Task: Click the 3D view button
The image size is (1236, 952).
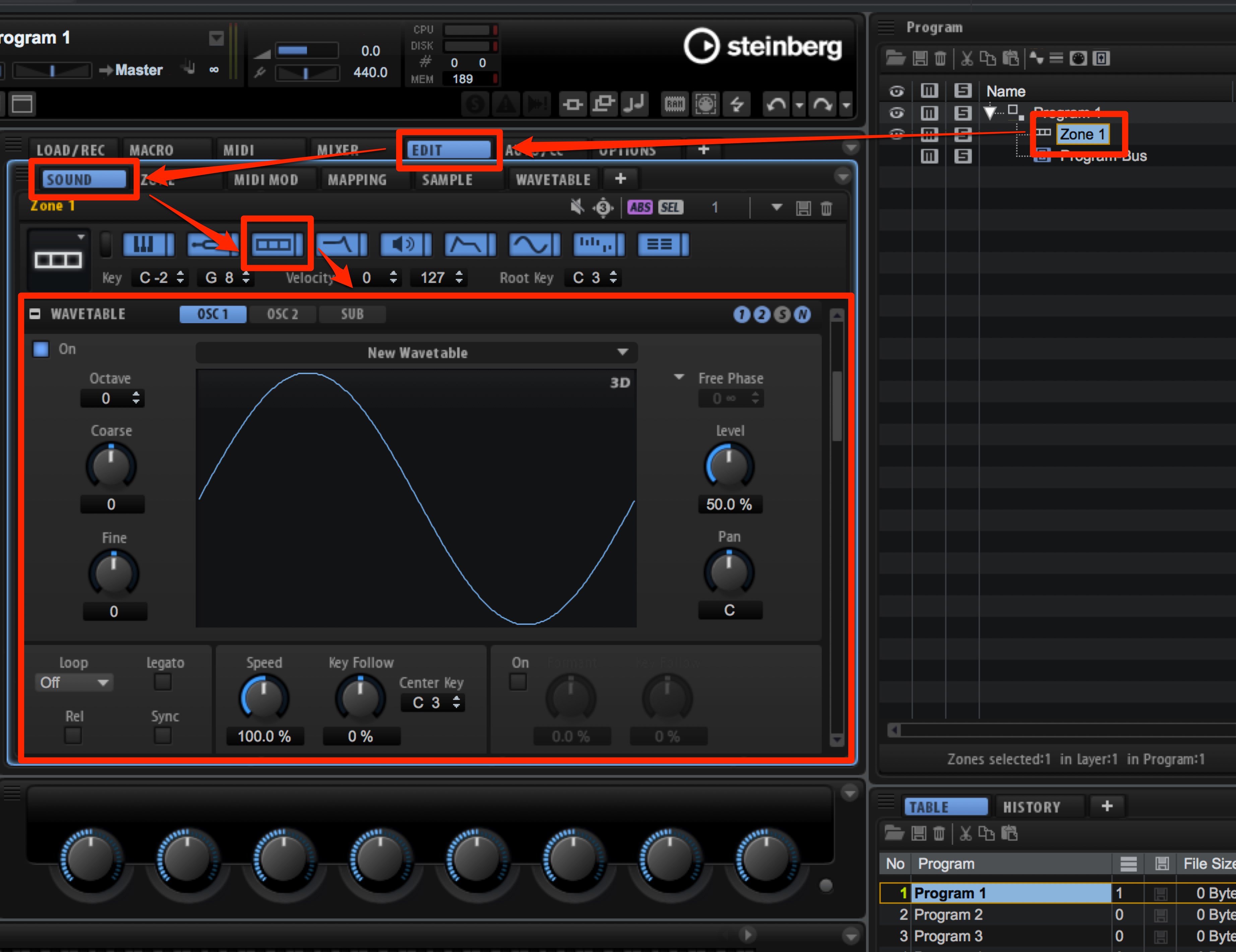Action: click(620, 382)
